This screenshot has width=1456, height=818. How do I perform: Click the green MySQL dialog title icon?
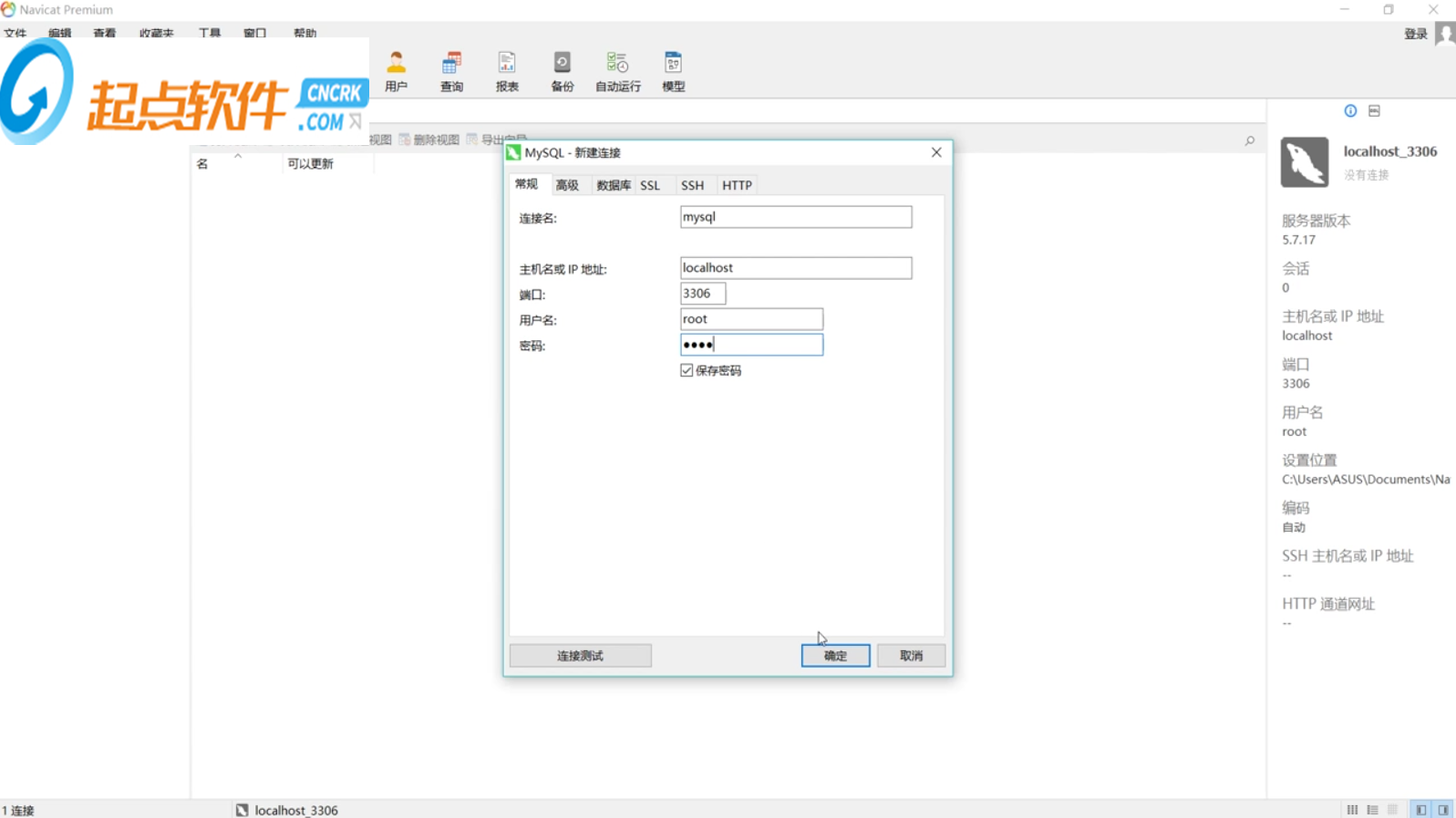tap(513, 152)
